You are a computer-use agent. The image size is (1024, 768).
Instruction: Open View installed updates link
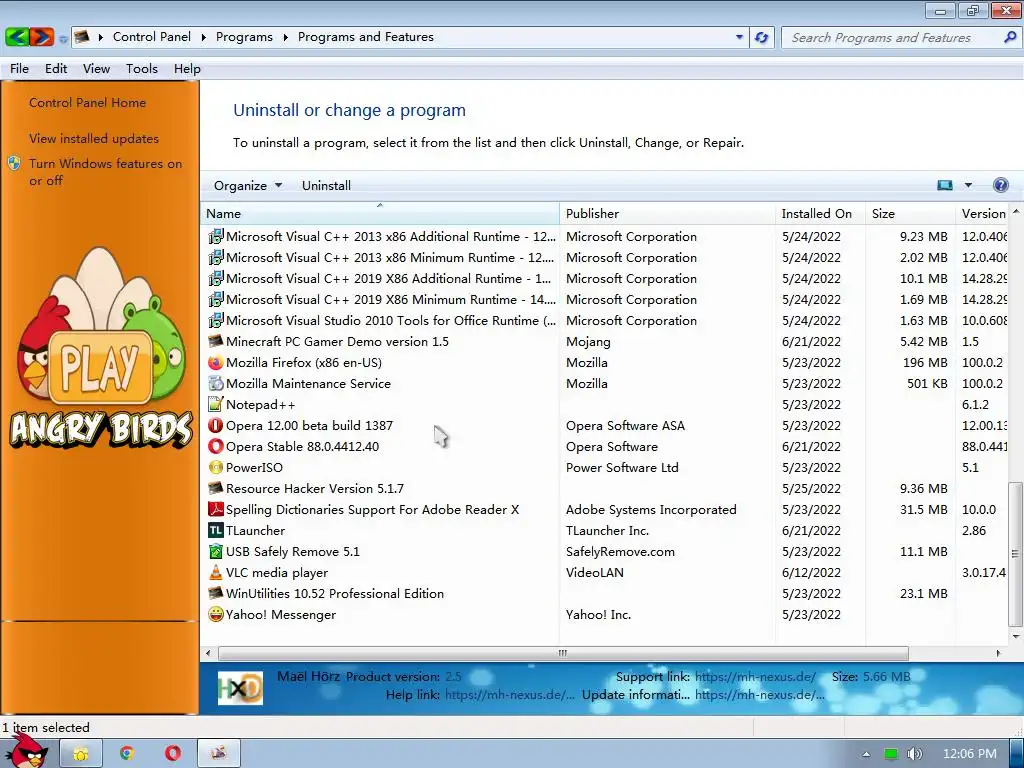(x=94, y=138)
